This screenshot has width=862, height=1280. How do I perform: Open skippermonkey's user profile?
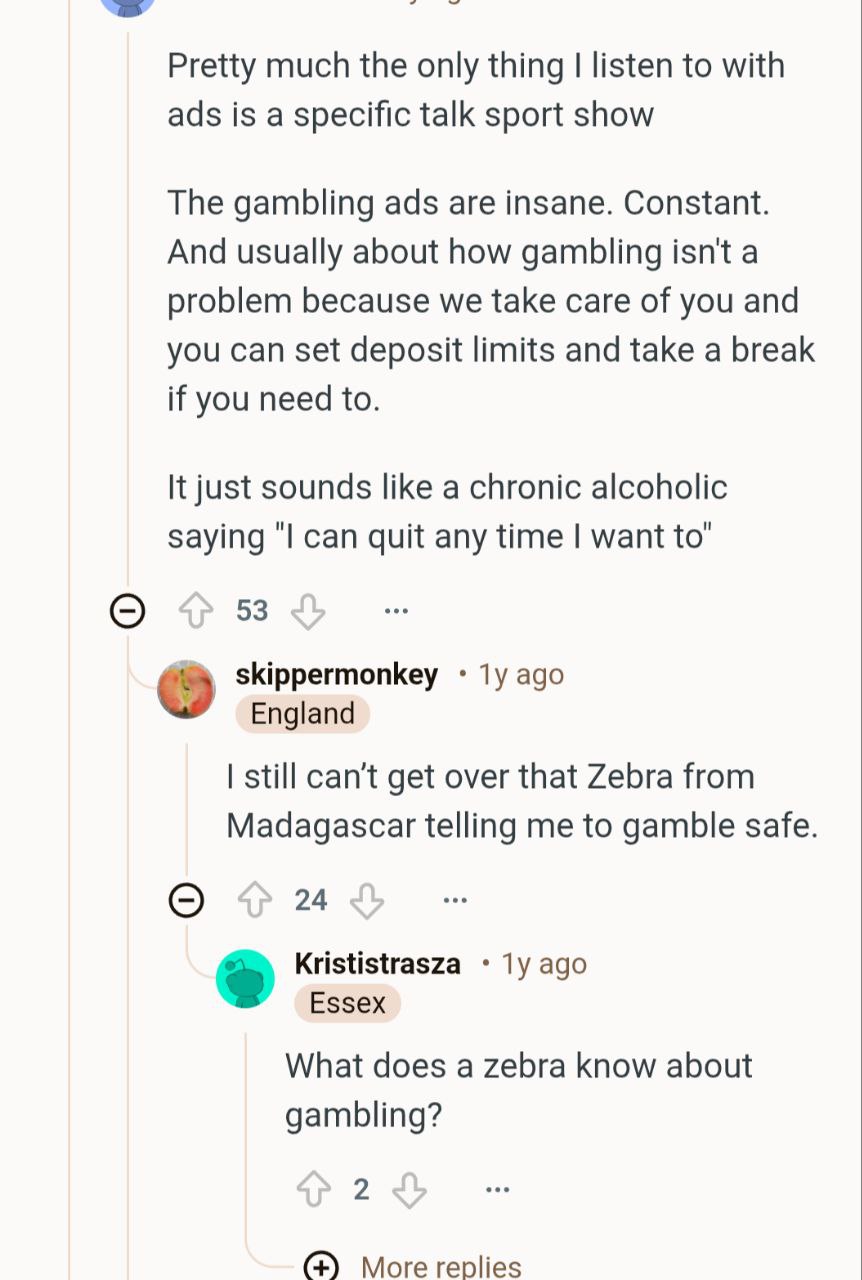[x=336, y=675]
